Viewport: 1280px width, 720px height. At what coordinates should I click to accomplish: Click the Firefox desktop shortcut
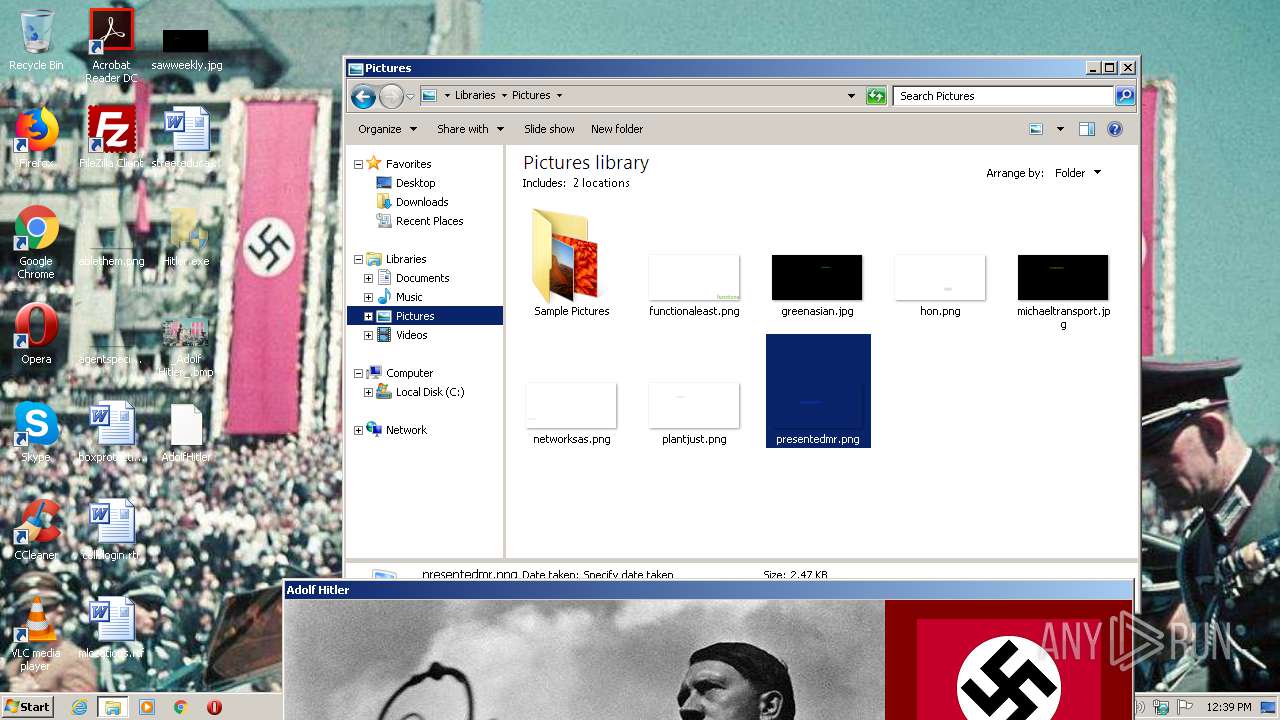pyautogui.click(x=36, y=138)
